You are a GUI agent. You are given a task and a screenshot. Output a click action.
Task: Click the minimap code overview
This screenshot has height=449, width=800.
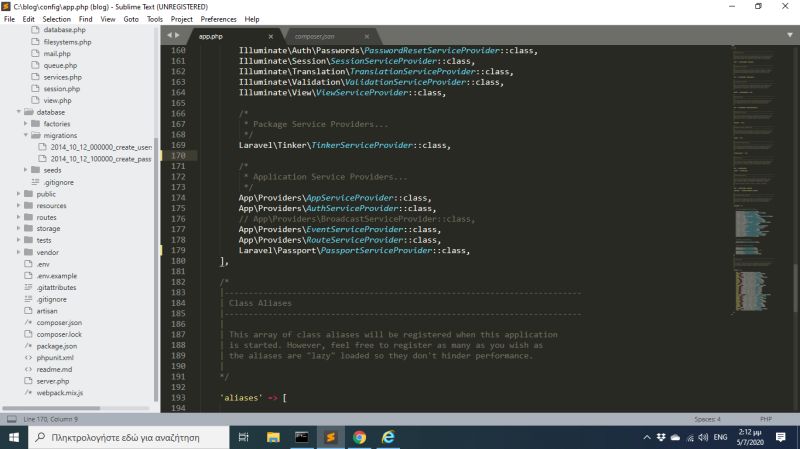click(754, 179)
